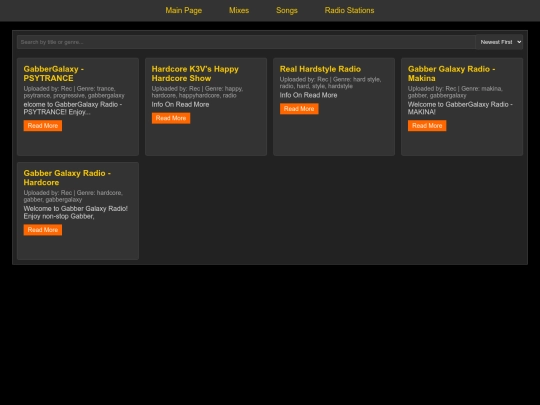This screenshot has width=540, height=405.
Task: Focus the search by title or genre field
Action: click(x=246, y=42)
